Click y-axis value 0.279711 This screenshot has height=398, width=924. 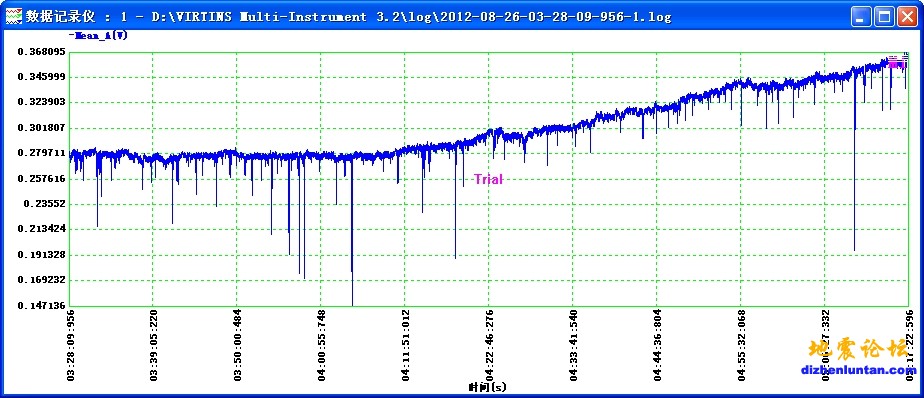pos(41,153)
